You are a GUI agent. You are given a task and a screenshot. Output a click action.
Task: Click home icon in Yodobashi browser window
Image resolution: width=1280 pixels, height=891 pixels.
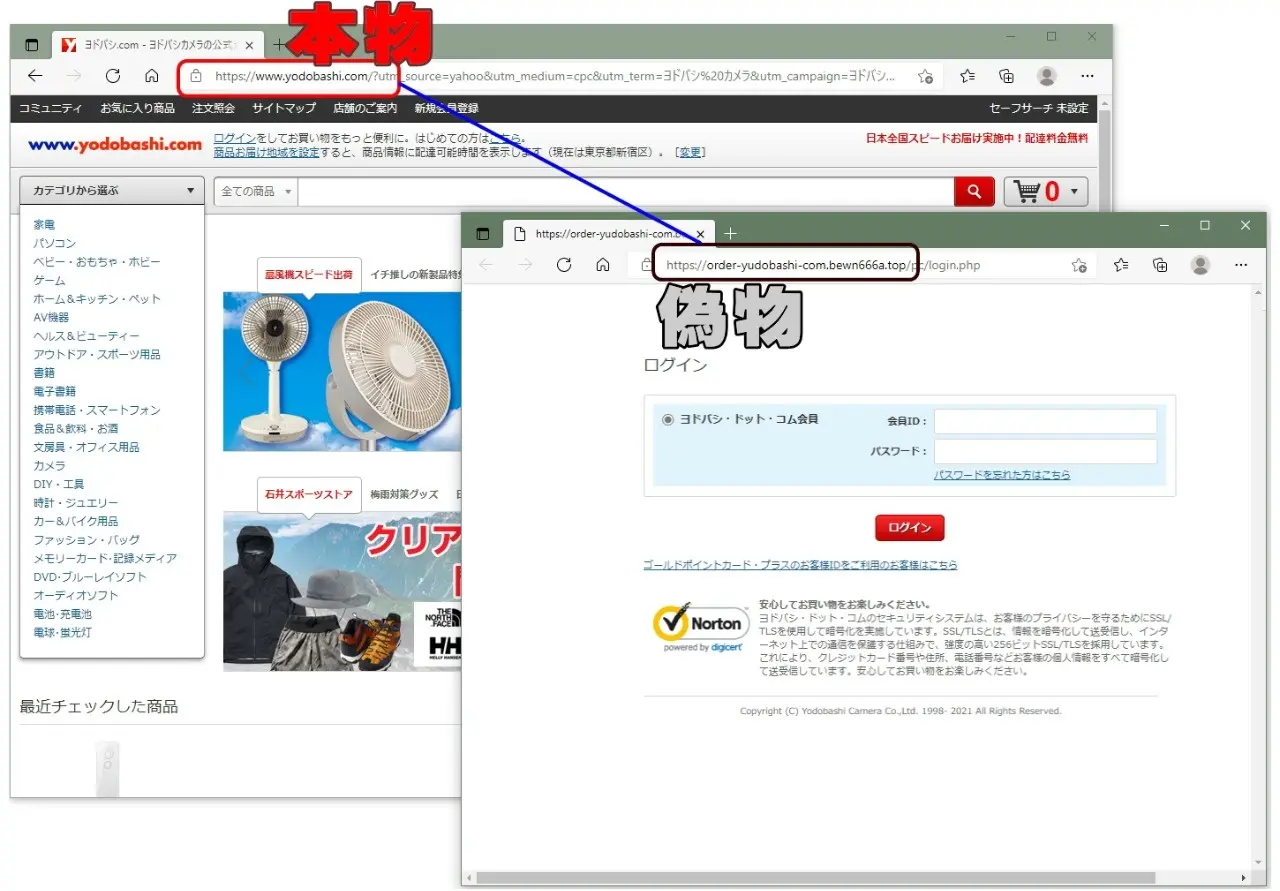tap(152, 76)
